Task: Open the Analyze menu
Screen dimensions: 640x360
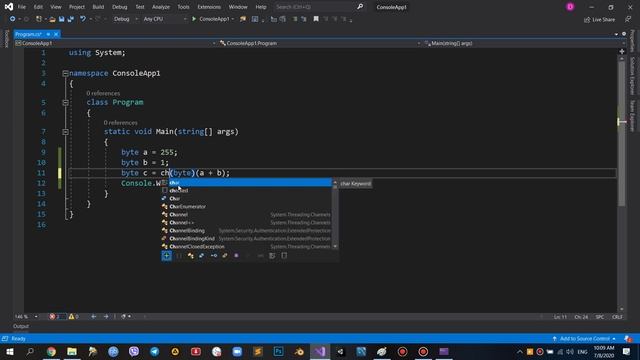Action: 161,7
